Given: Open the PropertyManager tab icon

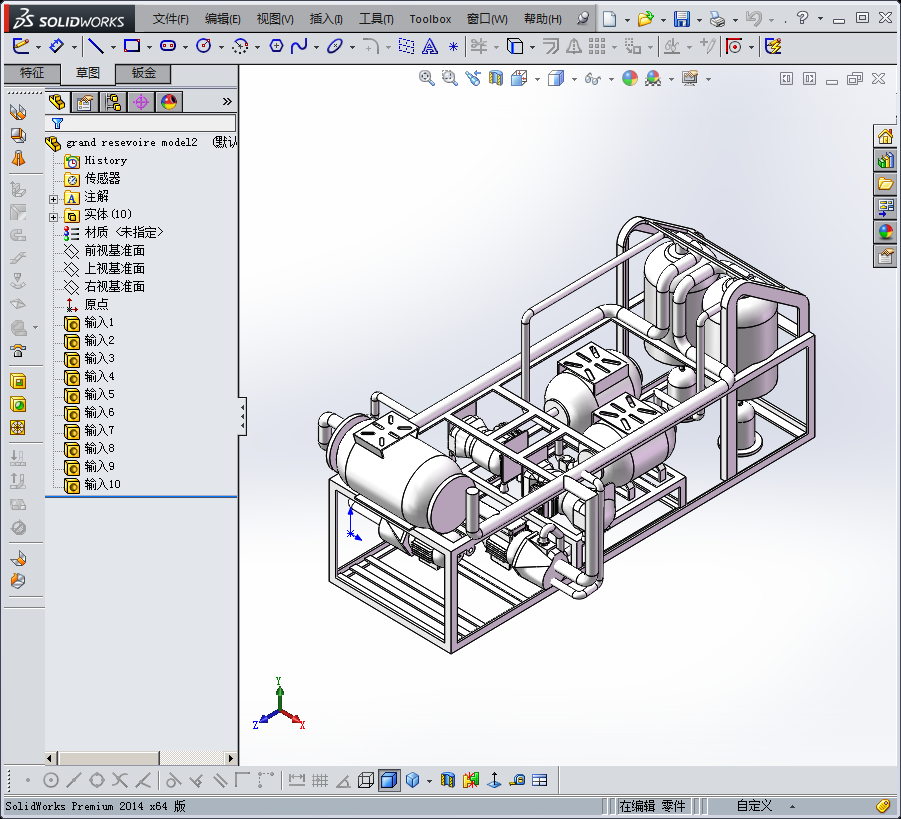Looking at the screenshot, I should click(x=86, y=101).
